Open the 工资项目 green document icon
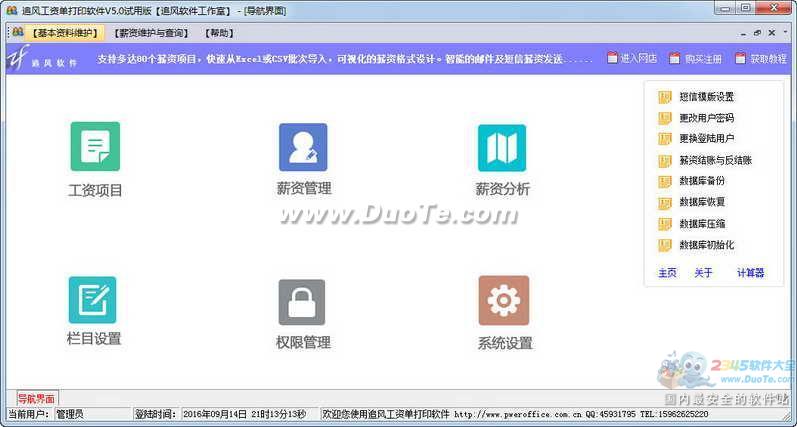 coord(95,146)
